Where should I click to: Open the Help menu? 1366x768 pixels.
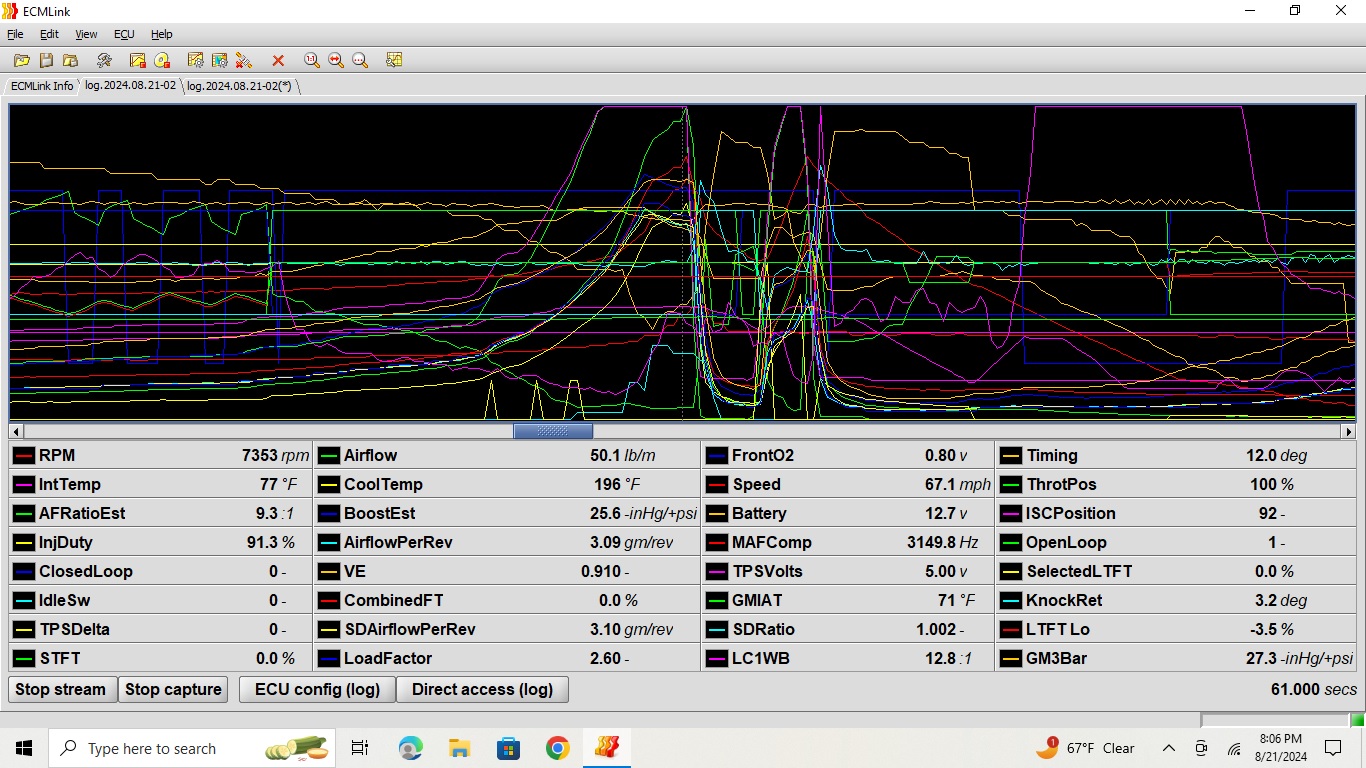(161, 34)
